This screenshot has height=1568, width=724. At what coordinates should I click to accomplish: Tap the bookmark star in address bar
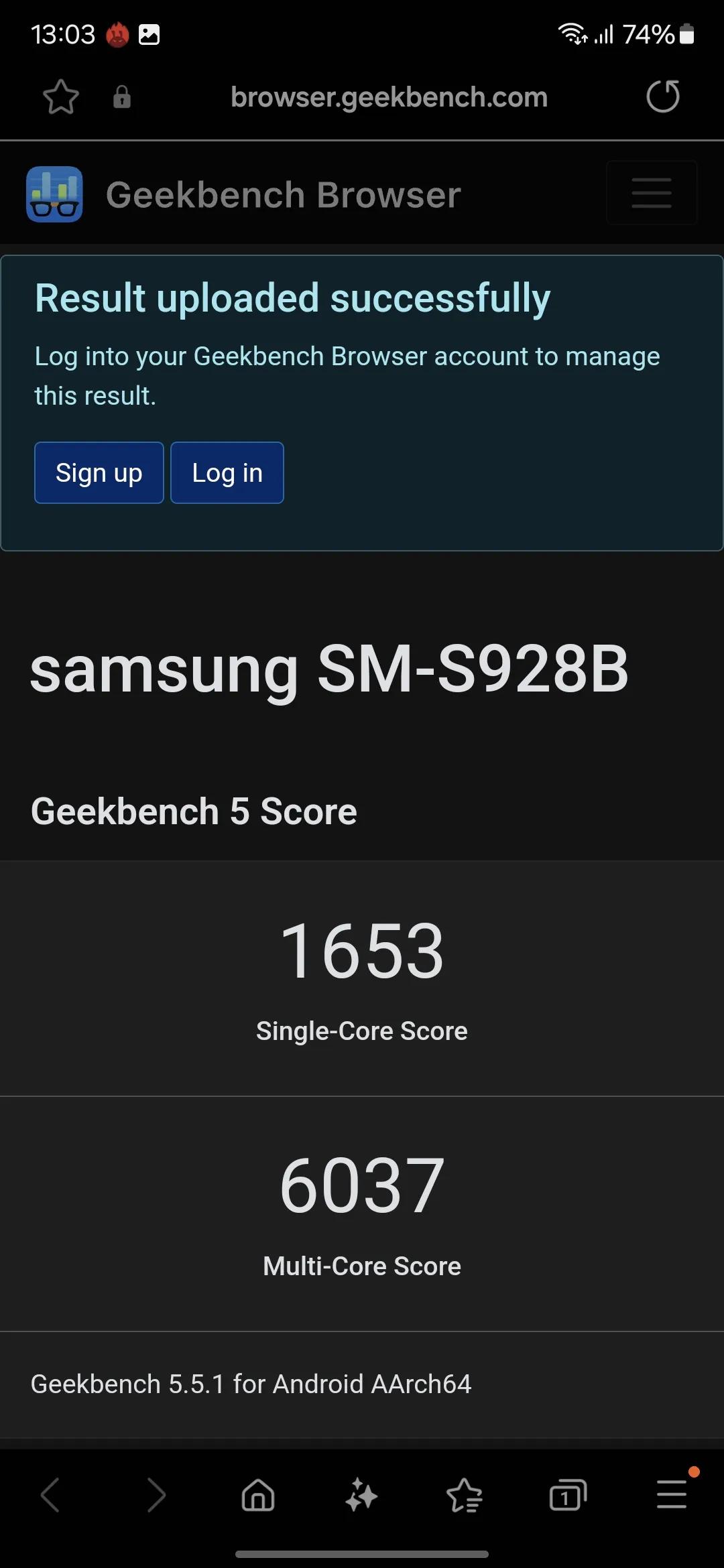(x=61, y=97)
